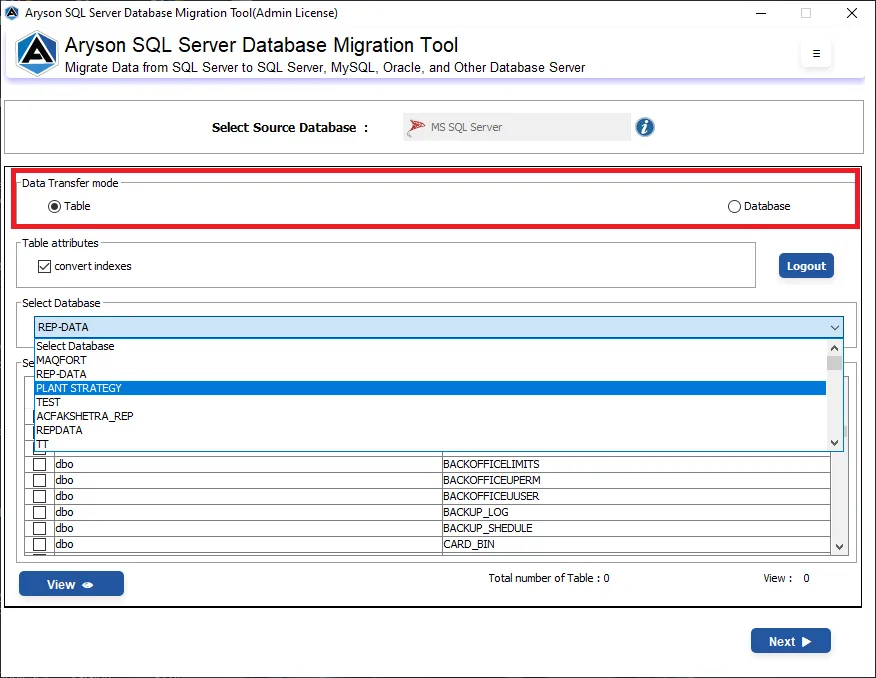Click dbo schema cell in CARD_BIN row
The width and height of the screenshot is (876, 678).
[x=248, y=544]
